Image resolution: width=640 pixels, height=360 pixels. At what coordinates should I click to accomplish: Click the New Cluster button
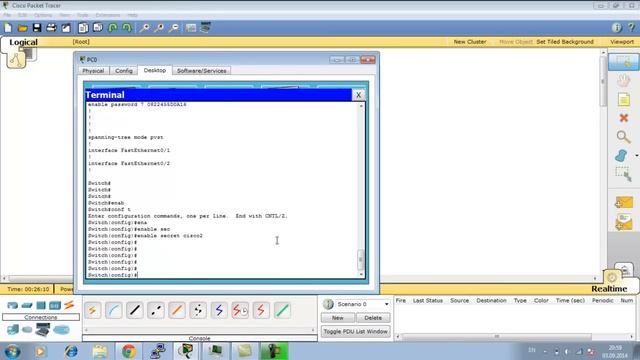click(x=470, y=42)
